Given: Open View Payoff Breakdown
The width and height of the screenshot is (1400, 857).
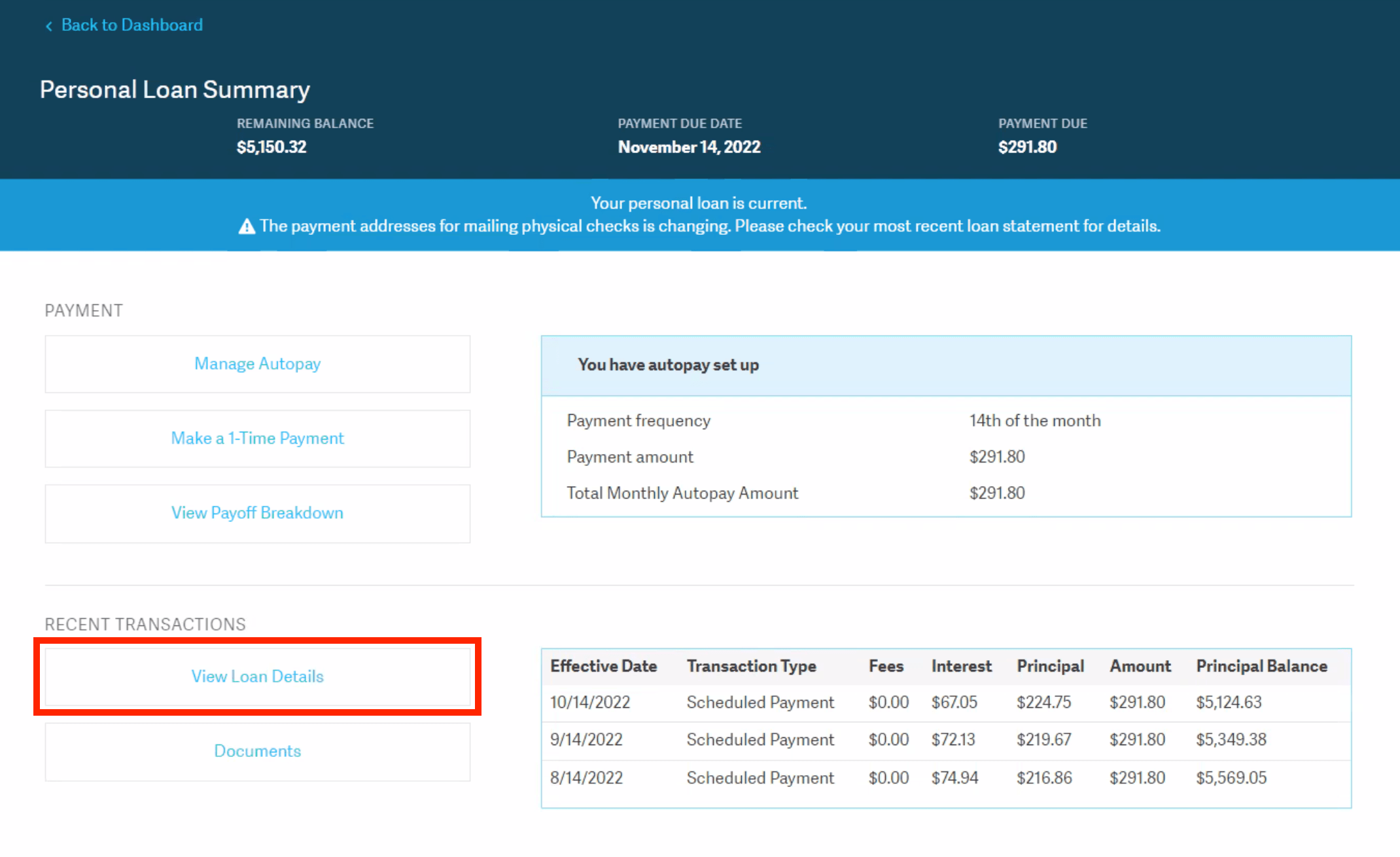Looking at the screenshot, I should tap(257, 513).
